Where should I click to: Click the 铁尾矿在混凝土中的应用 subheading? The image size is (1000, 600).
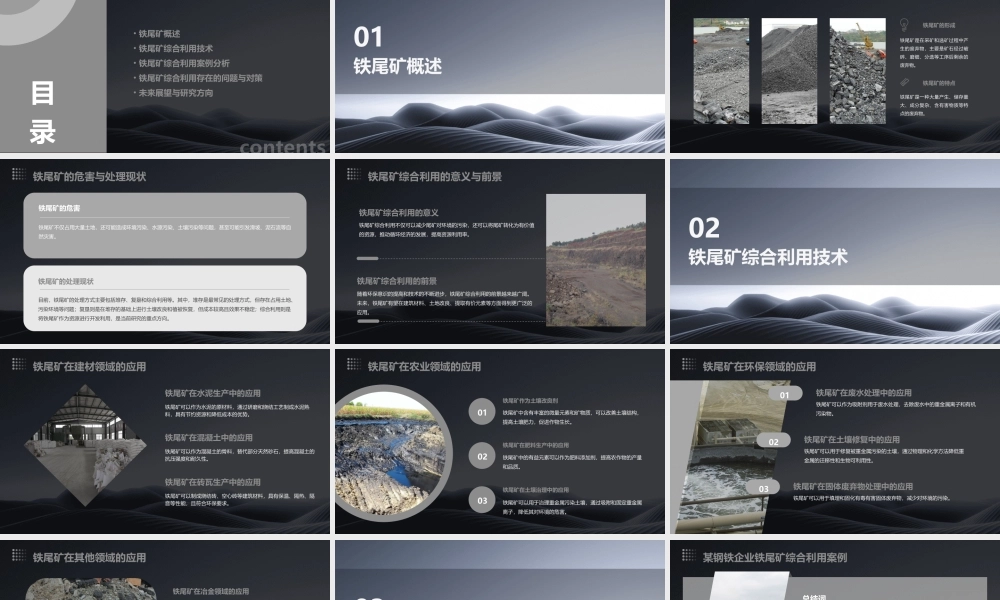coord(209,437)
